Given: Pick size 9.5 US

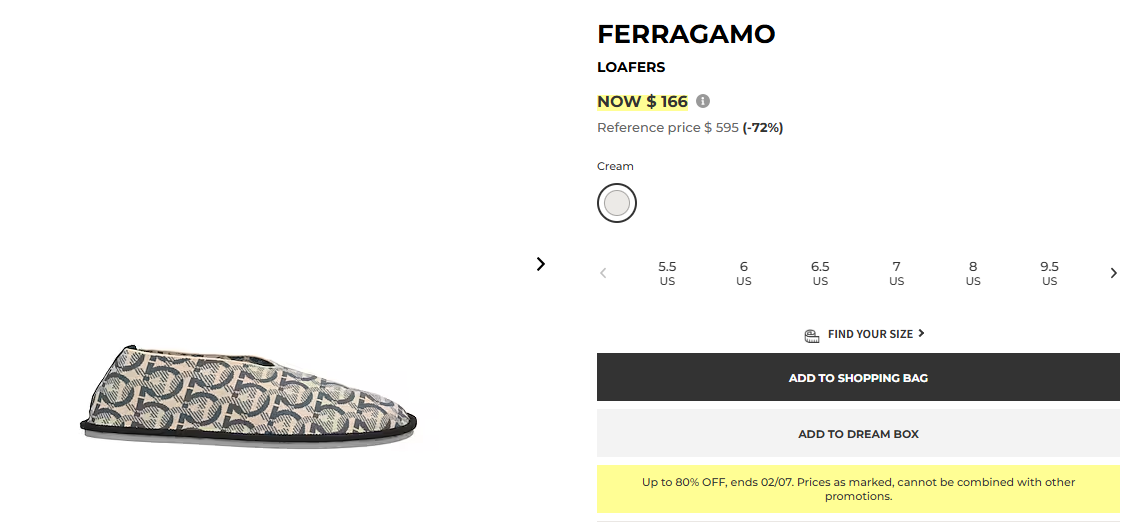Looking at the screenshot, I should [x=1049, y=273].
